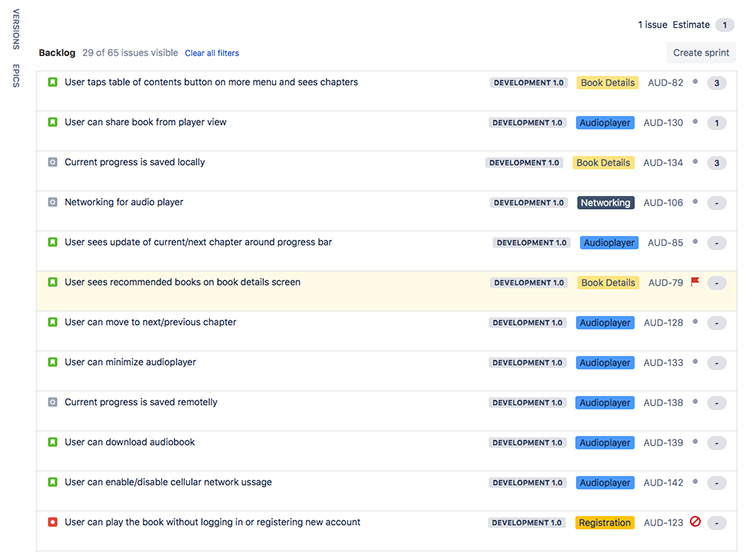750x552 pixels.
Task: Open issue key AUD-82
Action: click(x=665, y=83)
